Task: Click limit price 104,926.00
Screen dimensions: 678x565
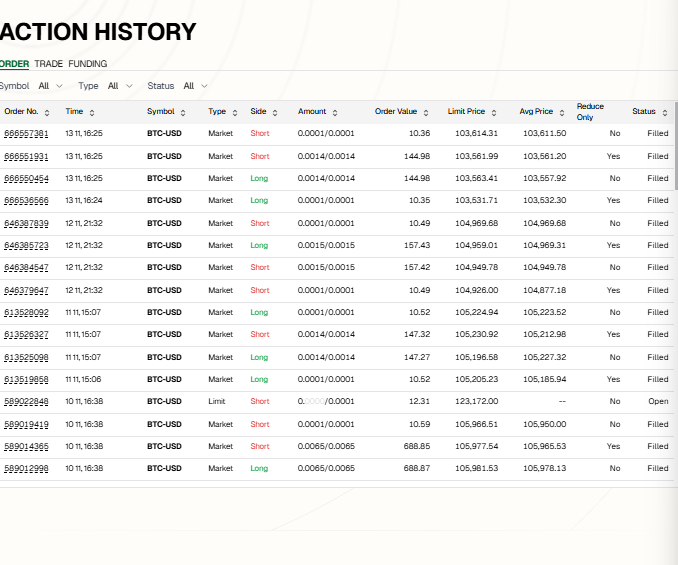Action: (x=477, y=290)
